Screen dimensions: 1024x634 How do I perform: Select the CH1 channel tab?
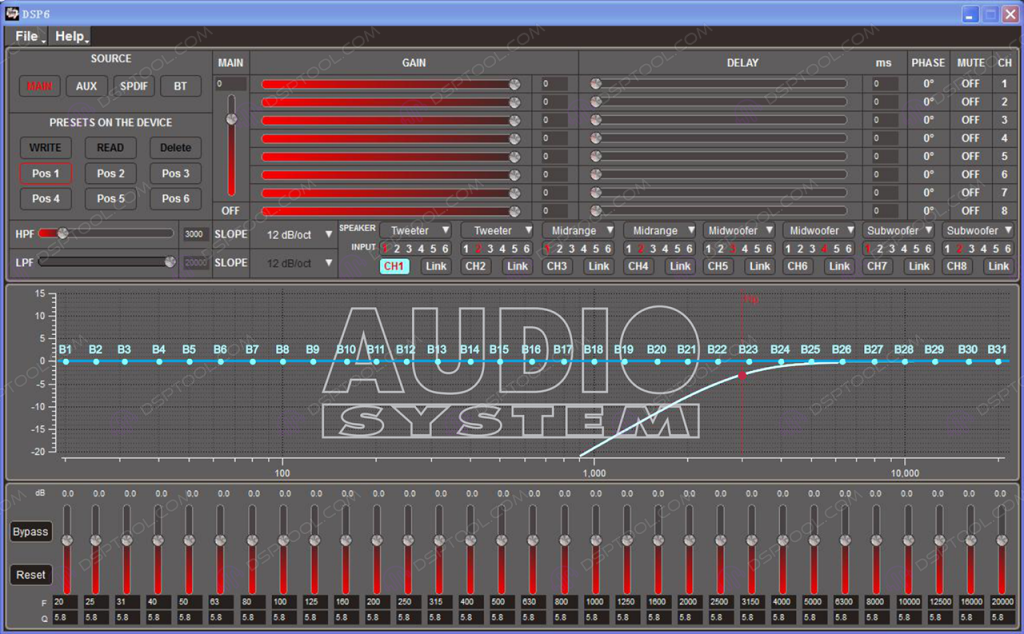point(394,266)
